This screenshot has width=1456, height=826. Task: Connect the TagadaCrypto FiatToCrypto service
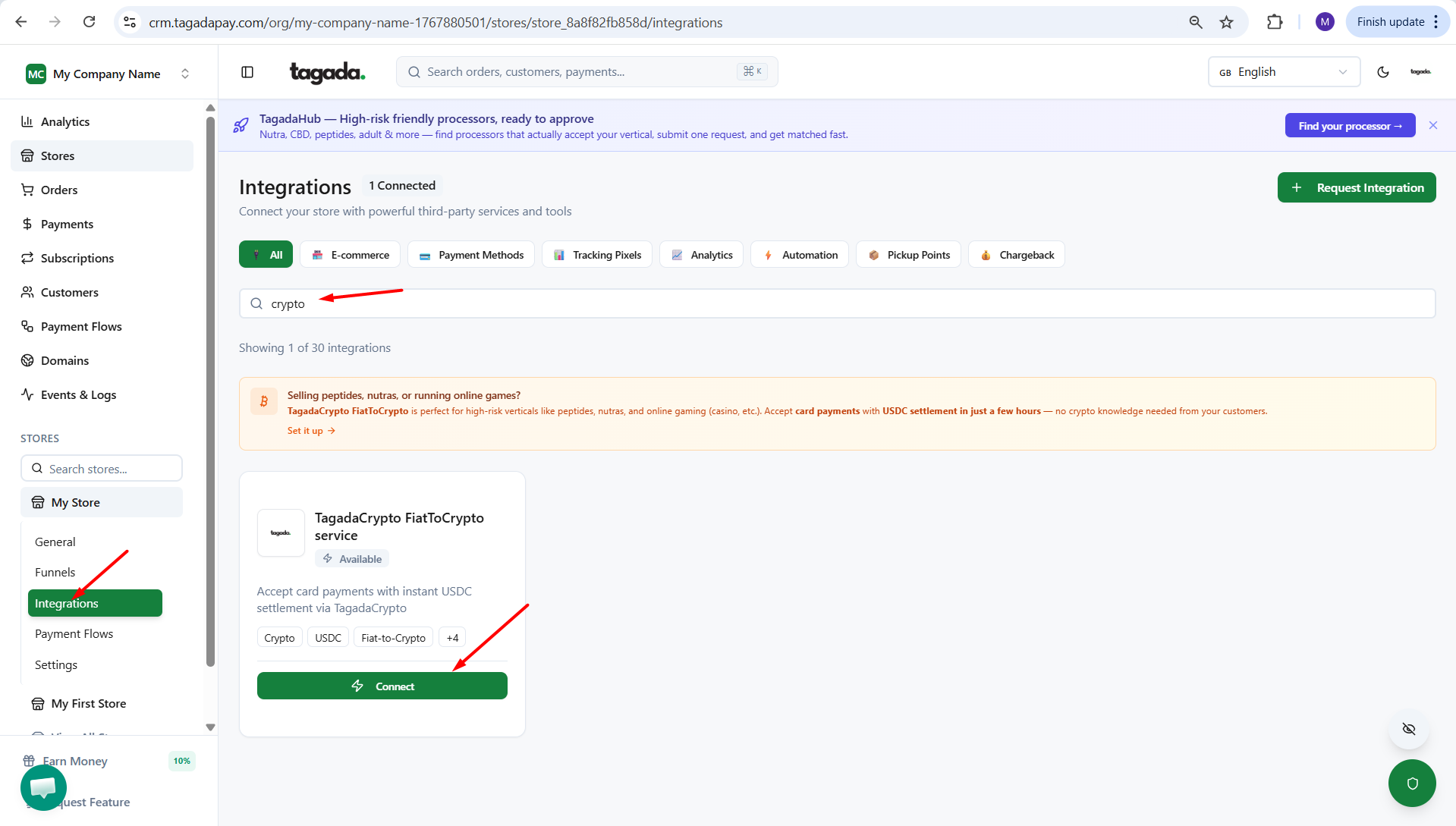tap(382, 686)
